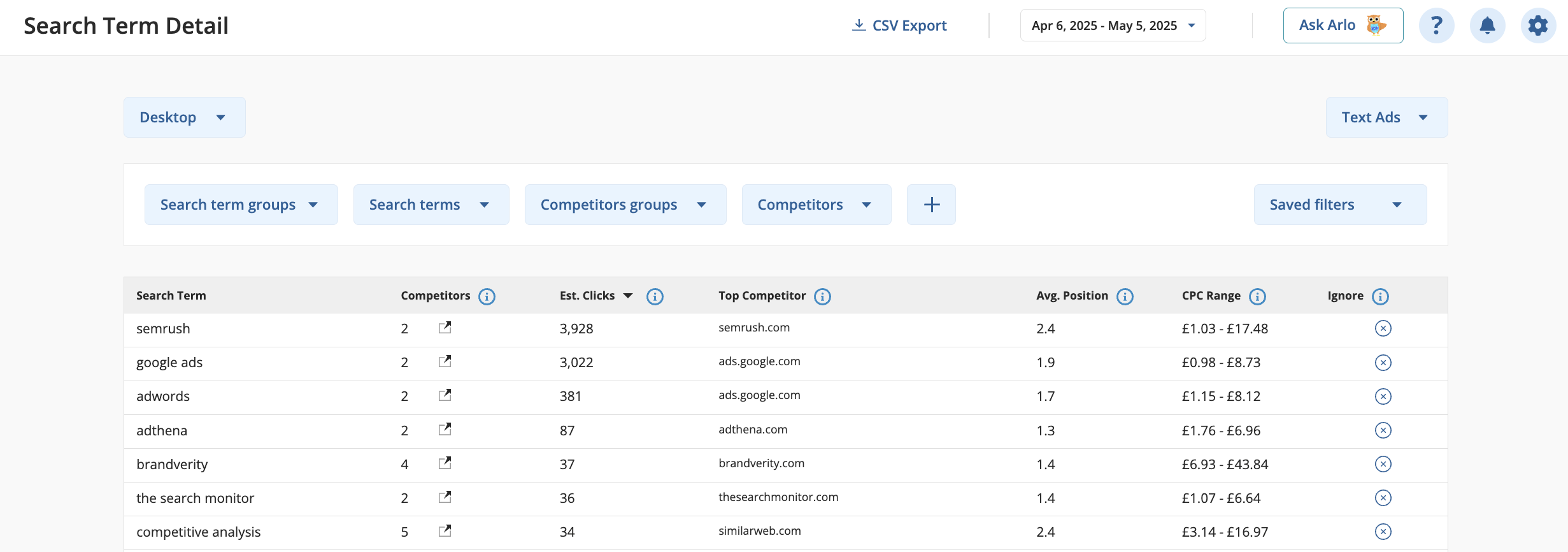
Task: Click the Search Term column header
Action: 171,296
